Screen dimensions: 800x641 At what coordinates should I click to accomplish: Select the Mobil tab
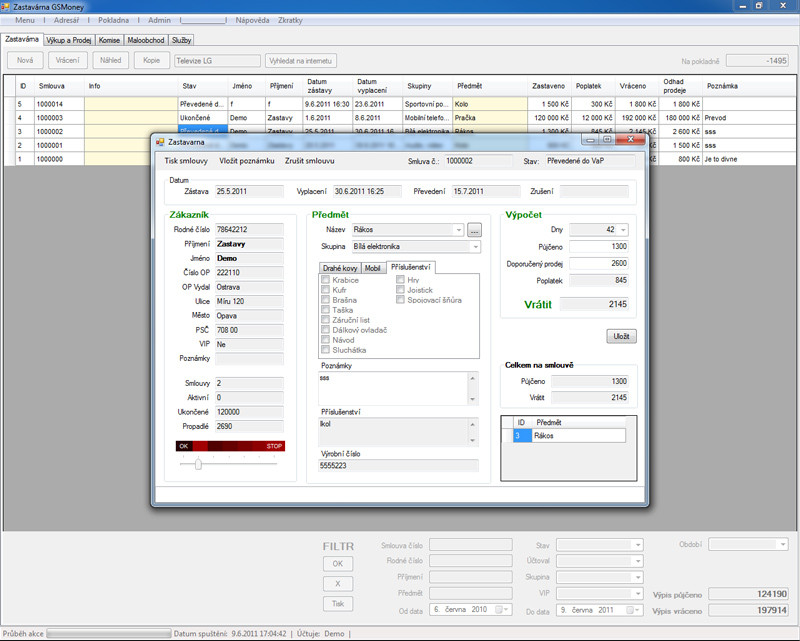(x=372, y=268)
